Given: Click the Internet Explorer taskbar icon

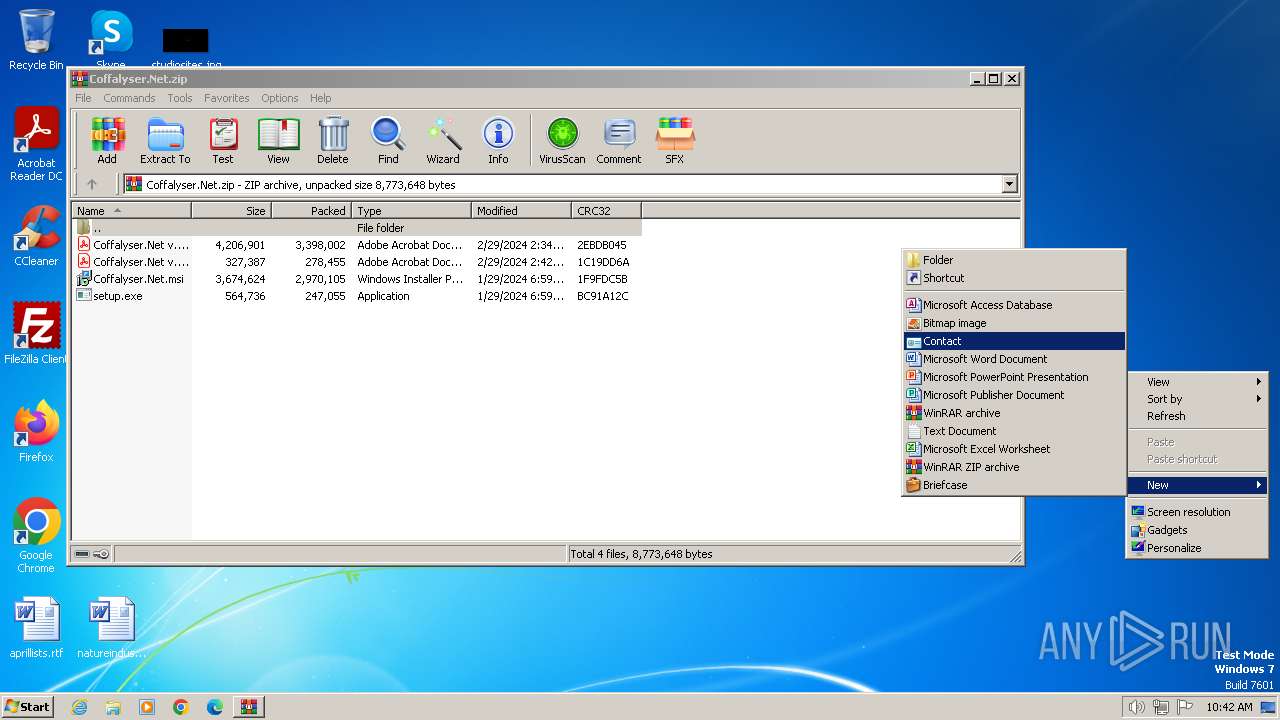Looking at the screenshot, I should pyautogui.click(x=79, y=707).
